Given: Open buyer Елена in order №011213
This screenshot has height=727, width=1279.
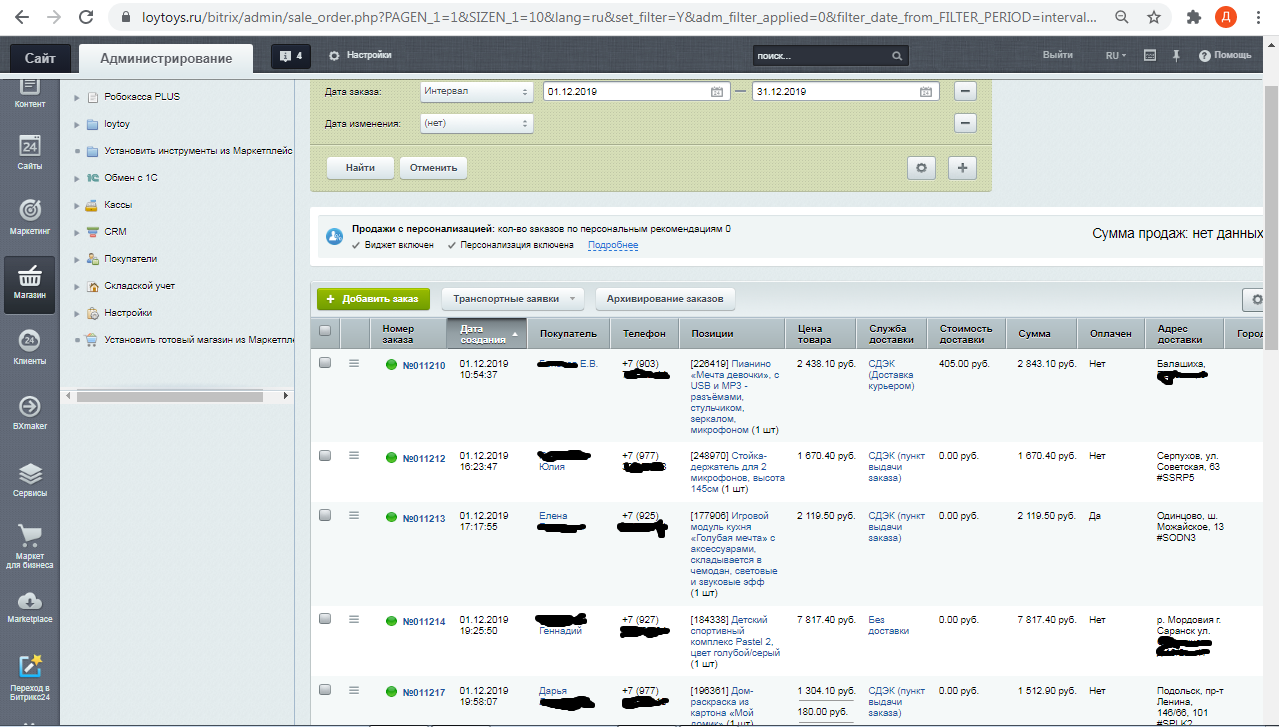Looking at the screenshot, I should point(553,516).
